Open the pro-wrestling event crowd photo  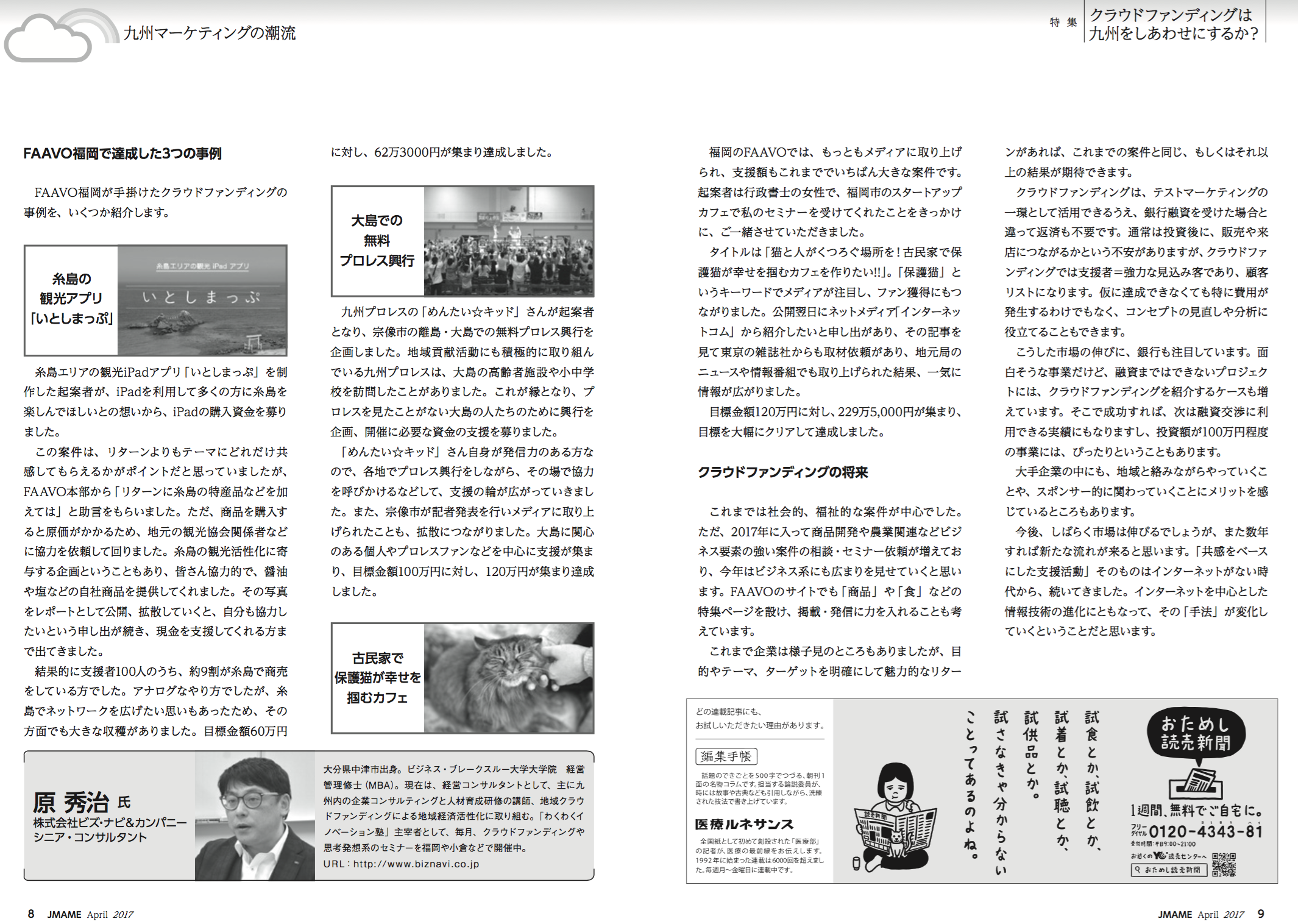(x=509, y=241)
